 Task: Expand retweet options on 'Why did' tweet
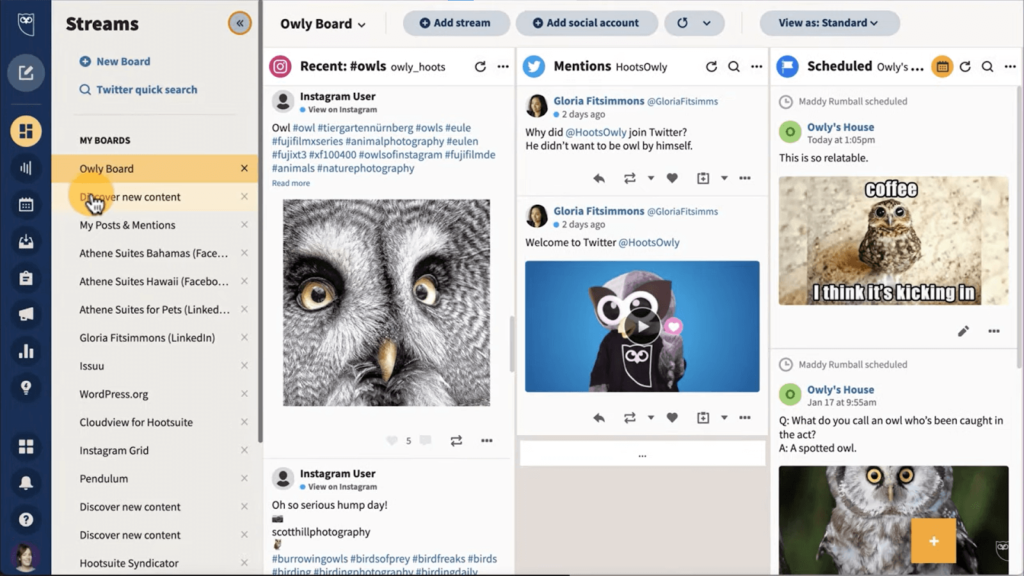650,178
